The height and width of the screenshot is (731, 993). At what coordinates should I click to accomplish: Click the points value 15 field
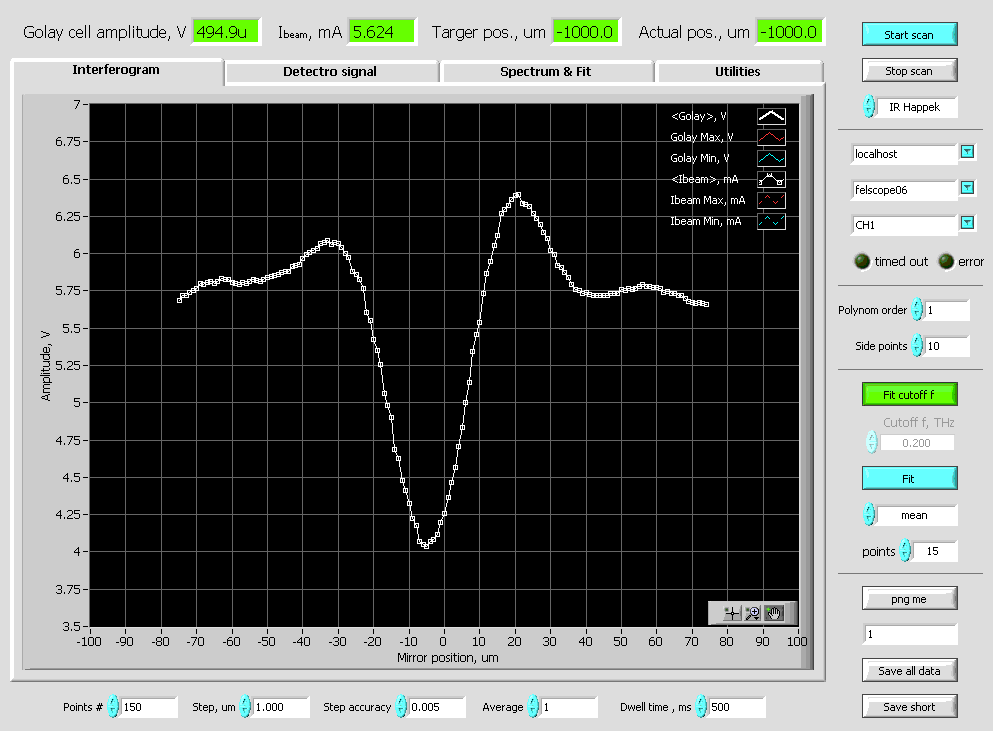pyautogui.click(x=935, y=551)
